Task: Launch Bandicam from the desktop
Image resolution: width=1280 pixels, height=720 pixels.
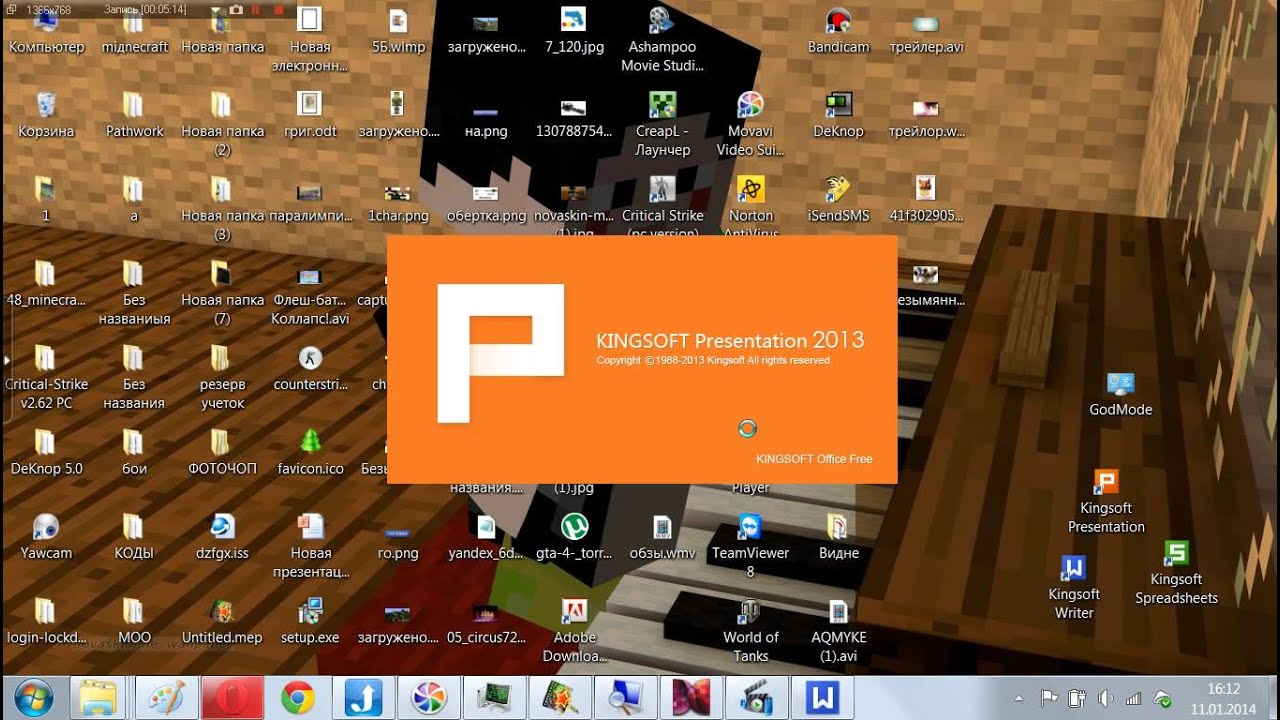Action: coord(838,32)
